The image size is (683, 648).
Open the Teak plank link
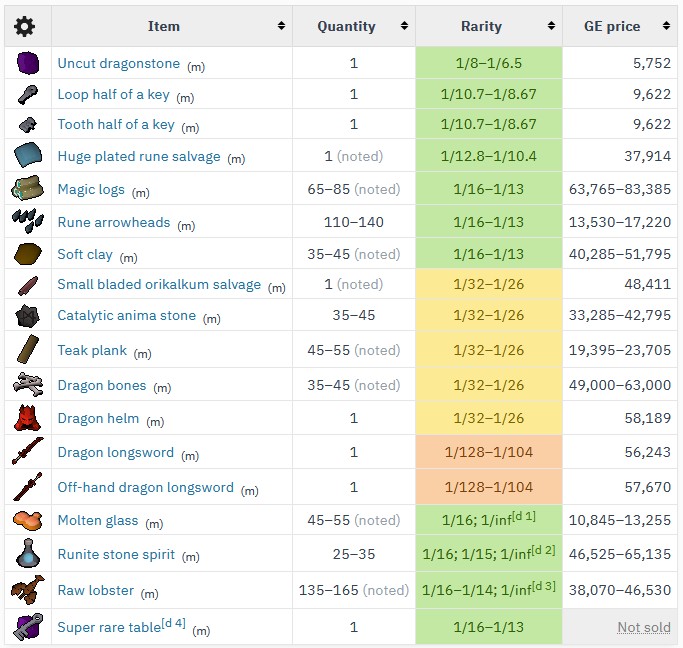point(92,351)
